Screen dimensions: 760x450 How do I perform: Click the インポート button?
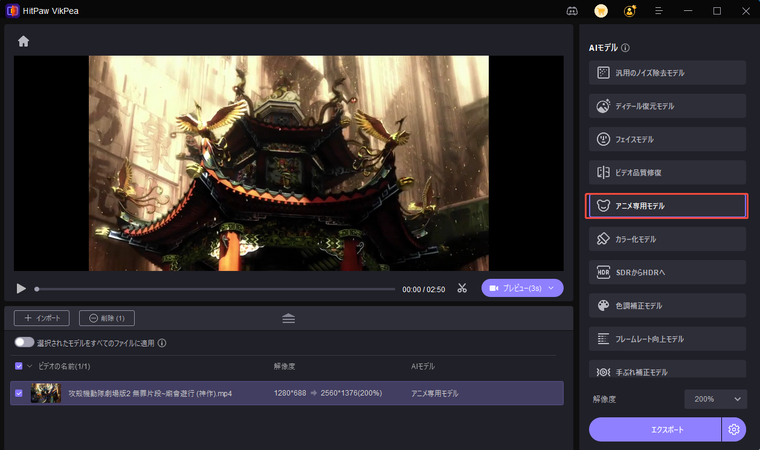[42, 318]
